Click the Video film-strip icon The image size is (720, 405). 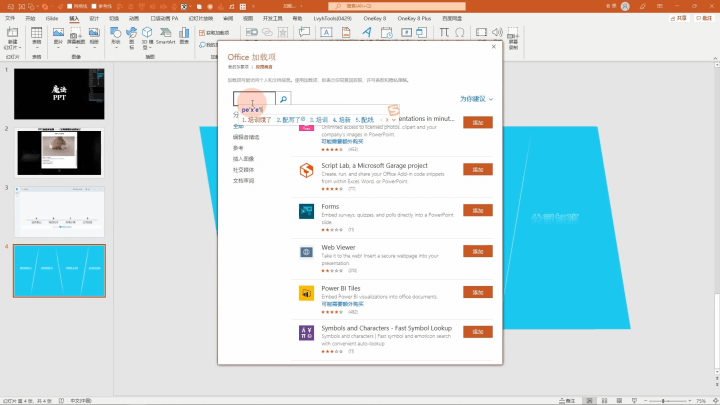[x=481, y=32]
